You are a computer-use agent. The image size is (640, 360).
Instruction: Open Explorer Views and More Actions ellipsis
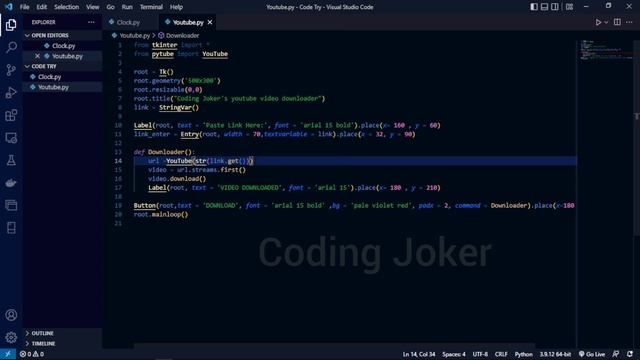91,22
